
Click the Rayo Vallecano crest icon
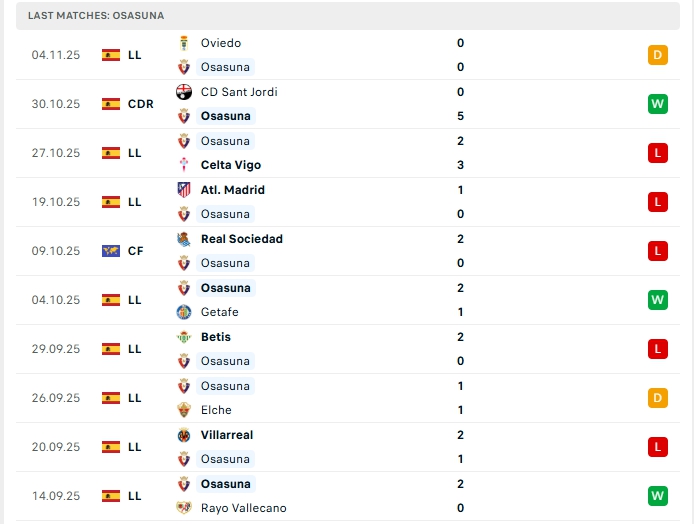184,508
